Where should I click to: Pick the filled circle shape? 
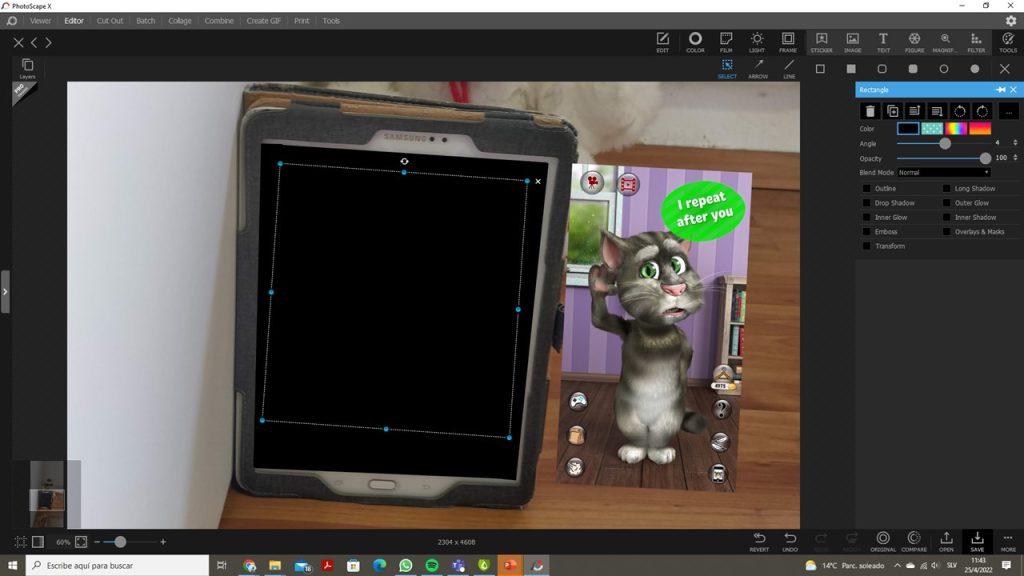(x=975, y=69)
